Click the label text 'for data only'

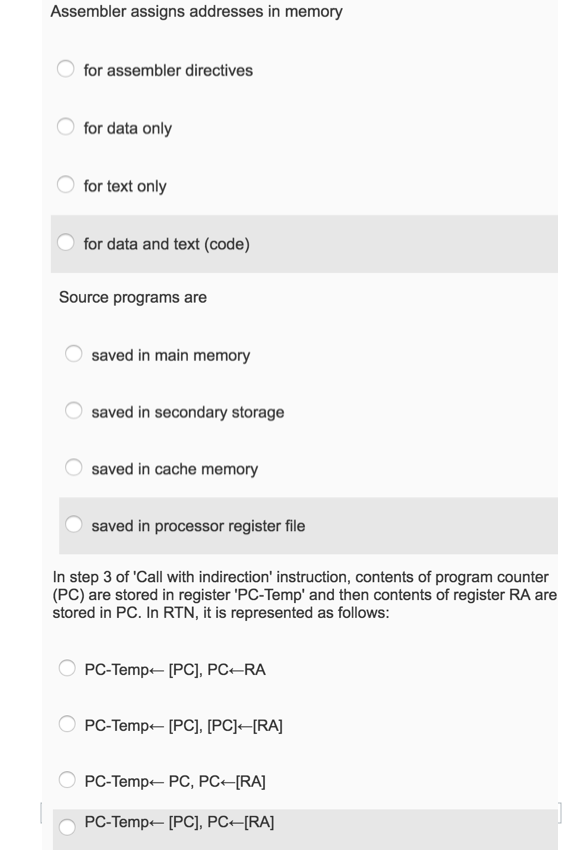tap(128, 127)
